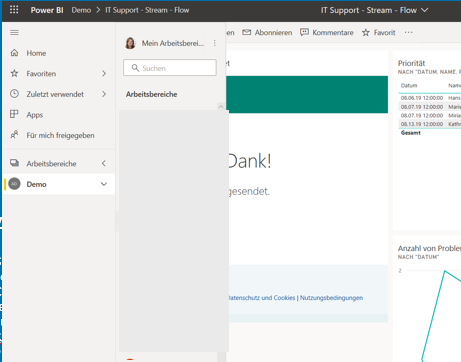Image resolution: width=461 pixels, height=362 pixels.
Task: Click the Demo workspace avatar icon
Action: click(14, 184)
